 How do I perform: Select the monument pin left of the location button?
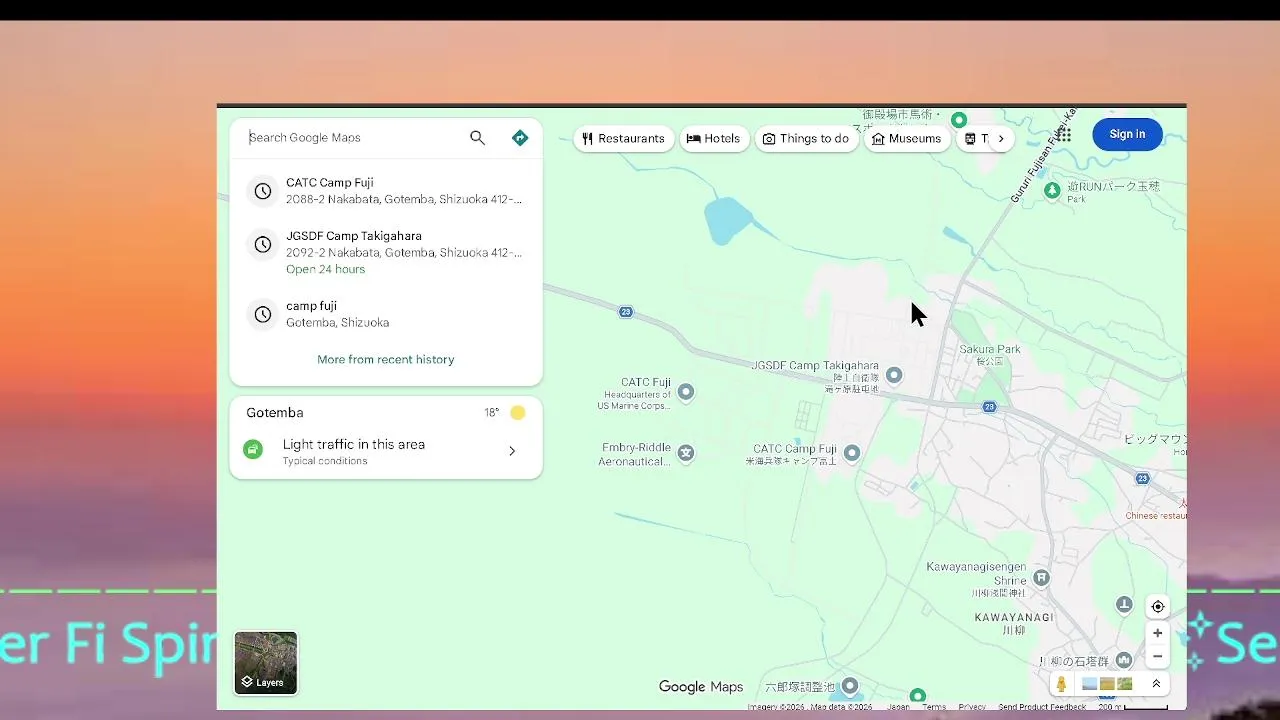1124,604
